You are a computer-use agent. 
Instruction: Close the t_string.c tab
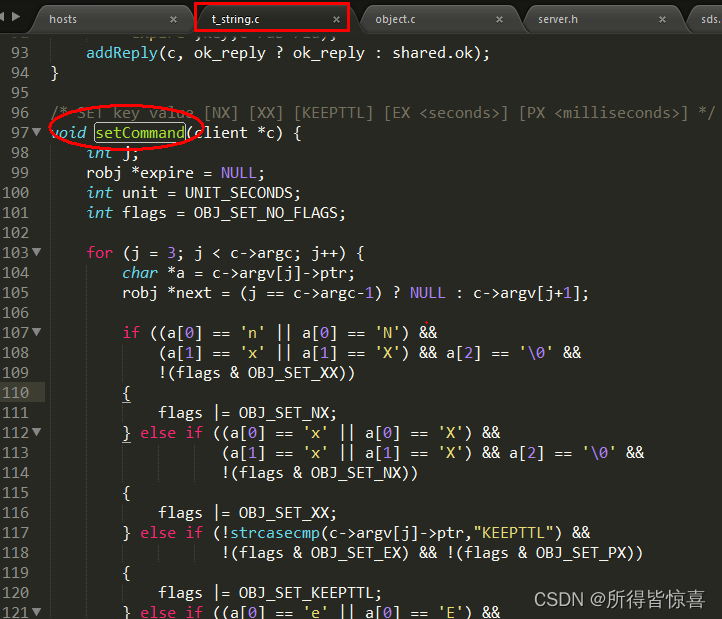(336, 19)
